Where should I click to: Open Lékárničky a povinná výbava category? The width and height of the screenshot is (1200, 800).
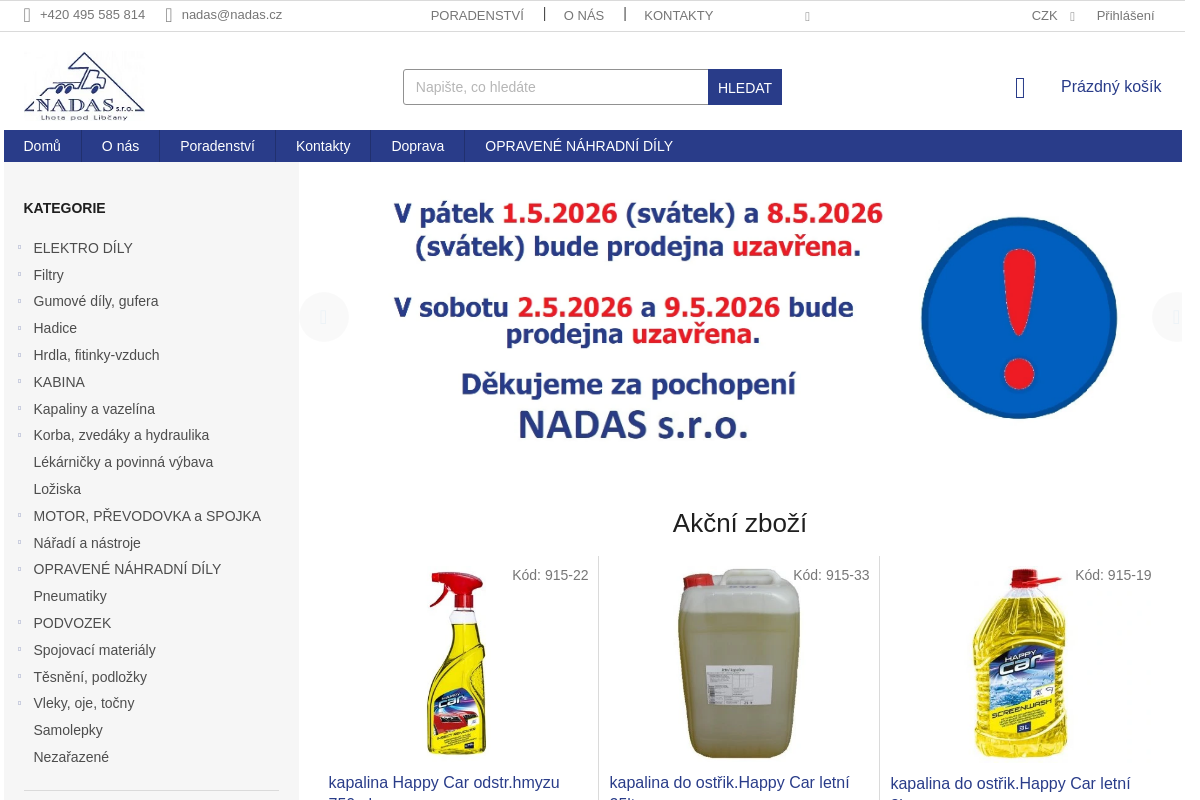[123, 462]
